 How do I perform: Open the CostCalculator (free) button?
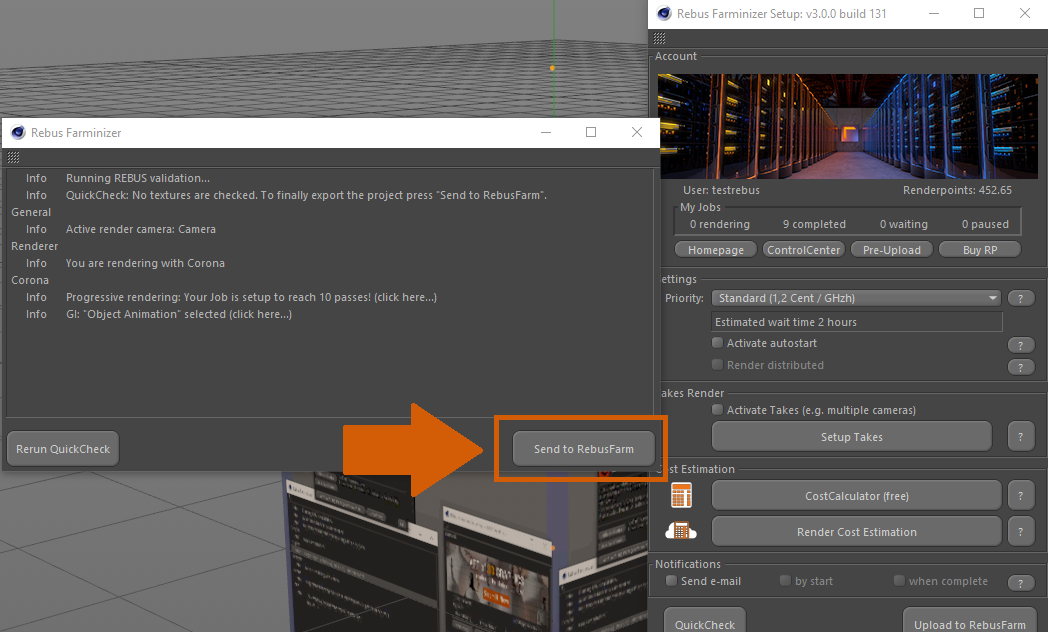pyautogui.click(x=857, y=496)
